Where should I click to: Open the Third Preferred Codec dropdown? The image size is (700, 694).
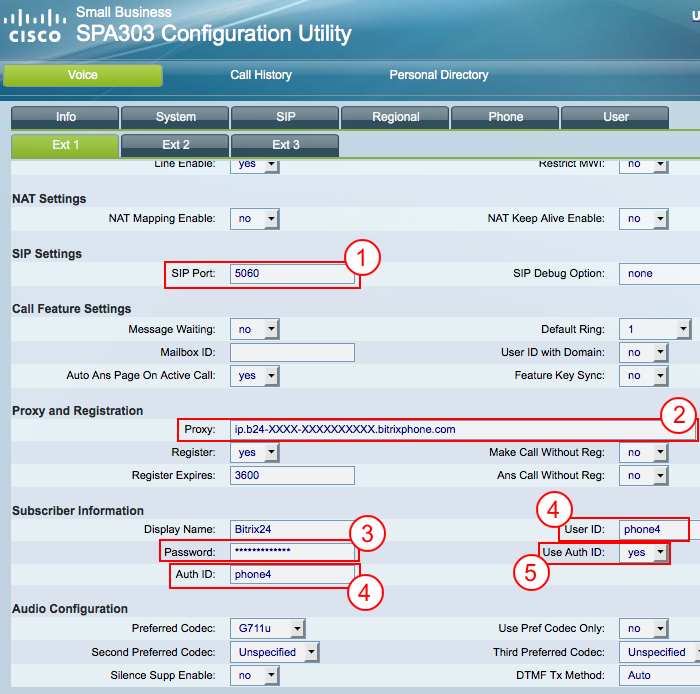(x=659, y=652)
